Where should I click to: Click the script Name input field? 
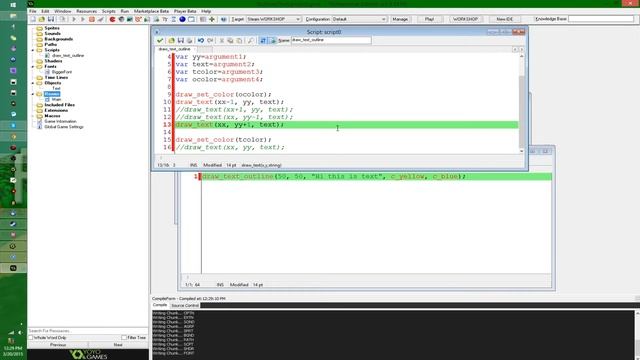click(331, 40)
